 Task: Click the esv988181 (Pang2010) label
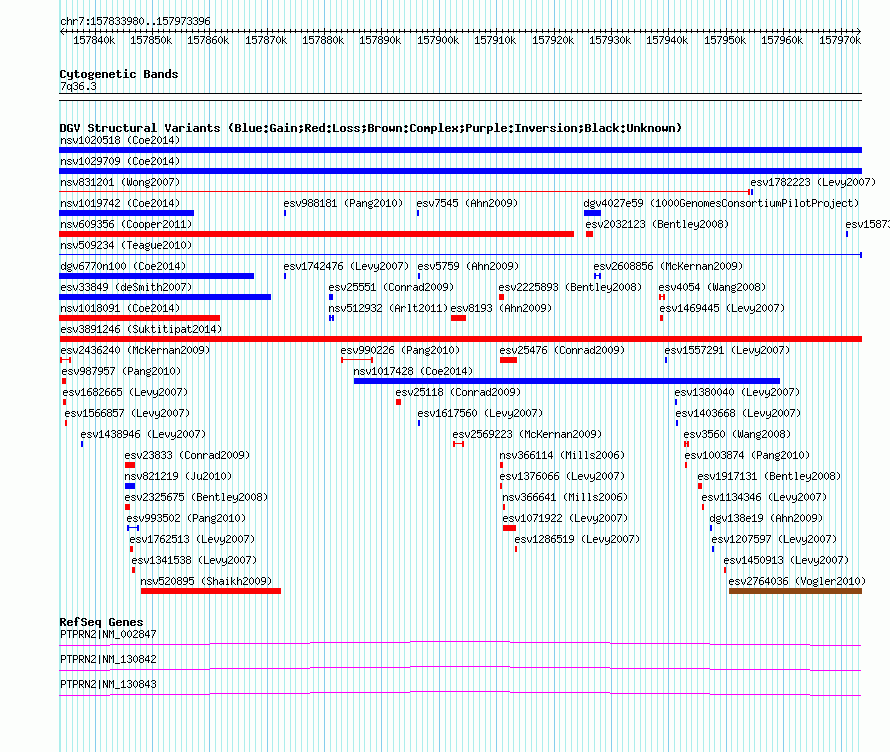coord(343,203)
